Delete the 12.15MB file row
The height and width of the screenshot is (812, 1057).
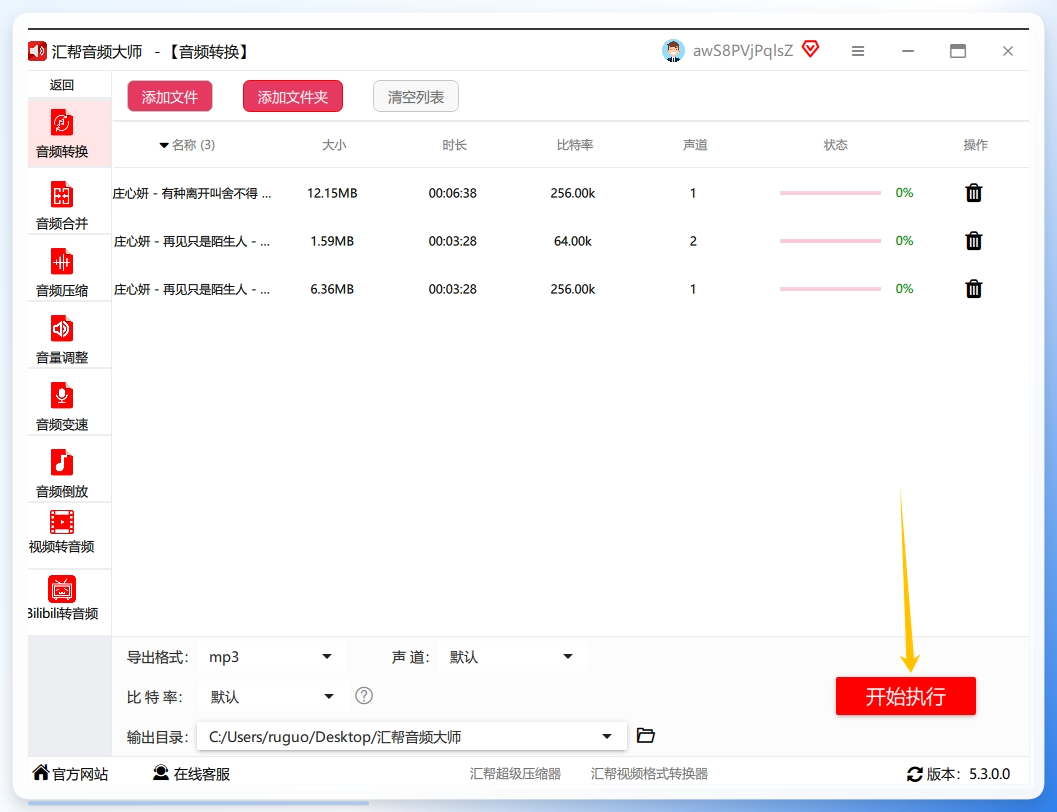coord(973,193)
